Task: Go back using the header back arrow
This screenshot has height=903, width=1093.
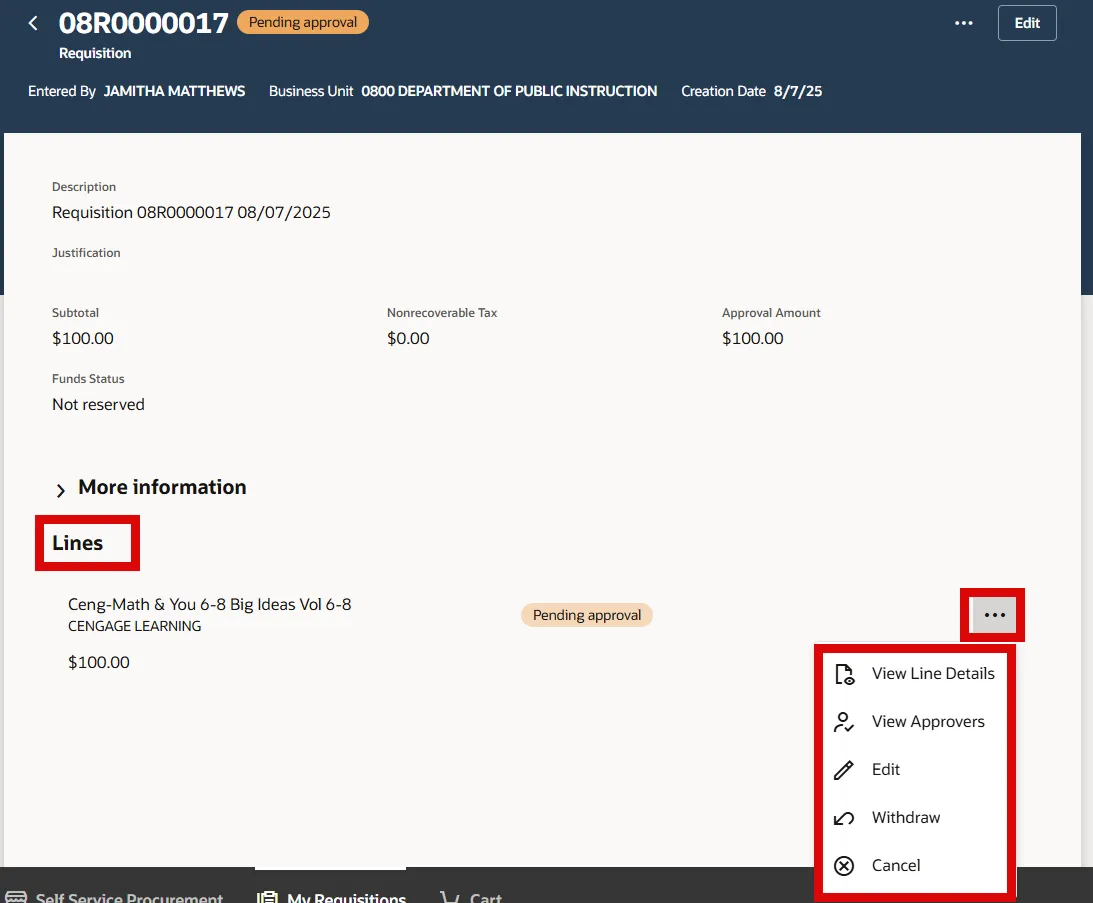Action: click(33, 23)
